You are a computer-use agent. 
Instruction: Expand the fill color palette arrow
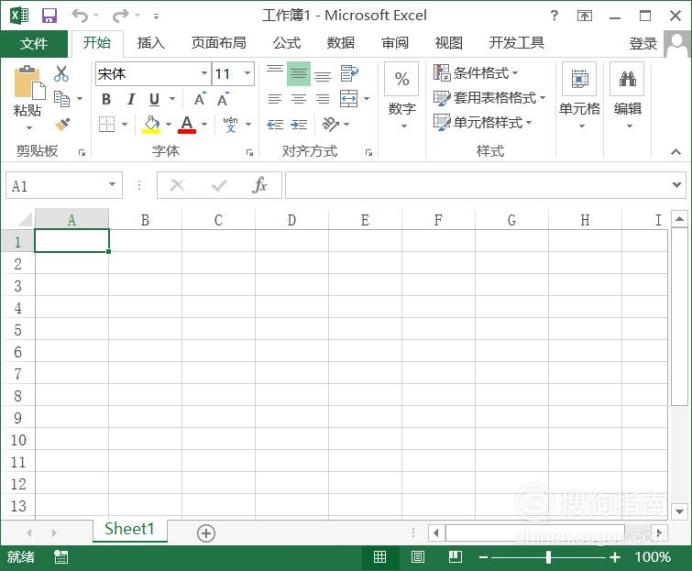(168, 124)
